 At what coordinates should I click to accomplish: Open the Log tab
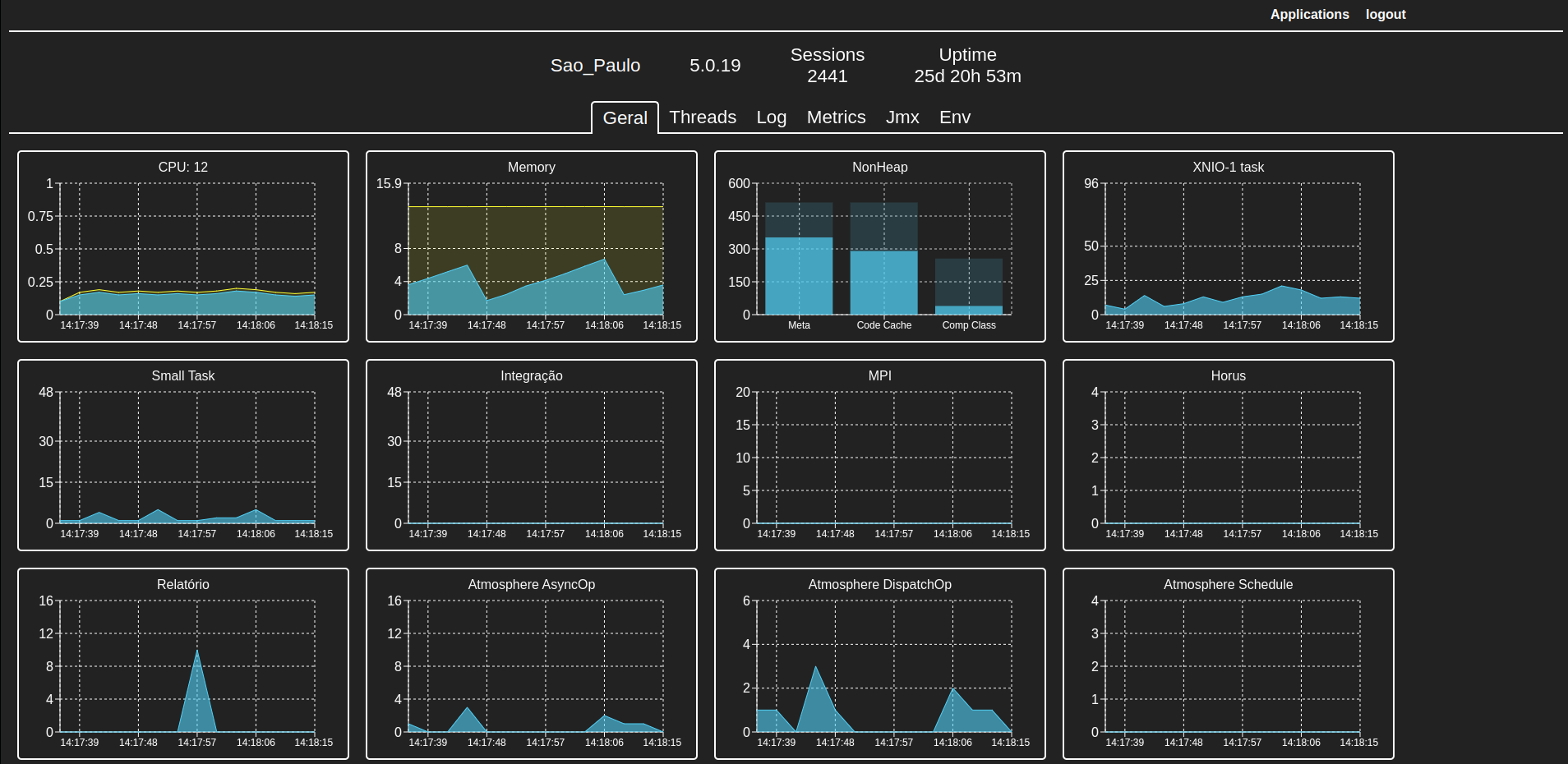coord(772,117)
